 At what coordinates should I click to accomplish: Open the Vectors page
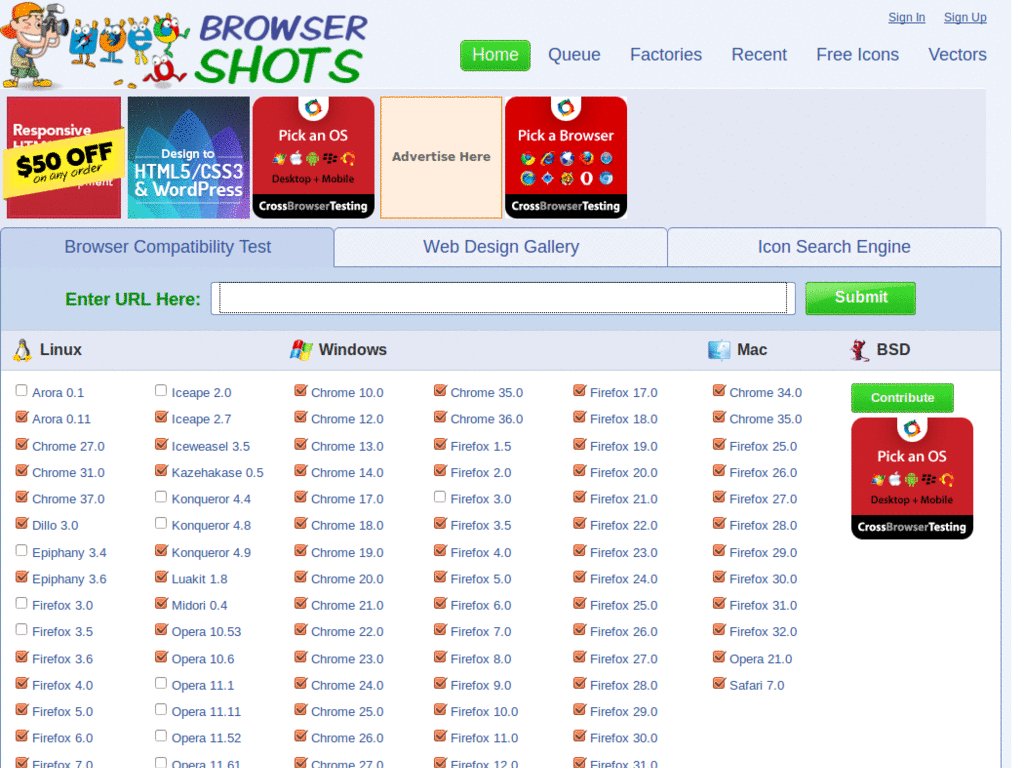click(957, 55)
